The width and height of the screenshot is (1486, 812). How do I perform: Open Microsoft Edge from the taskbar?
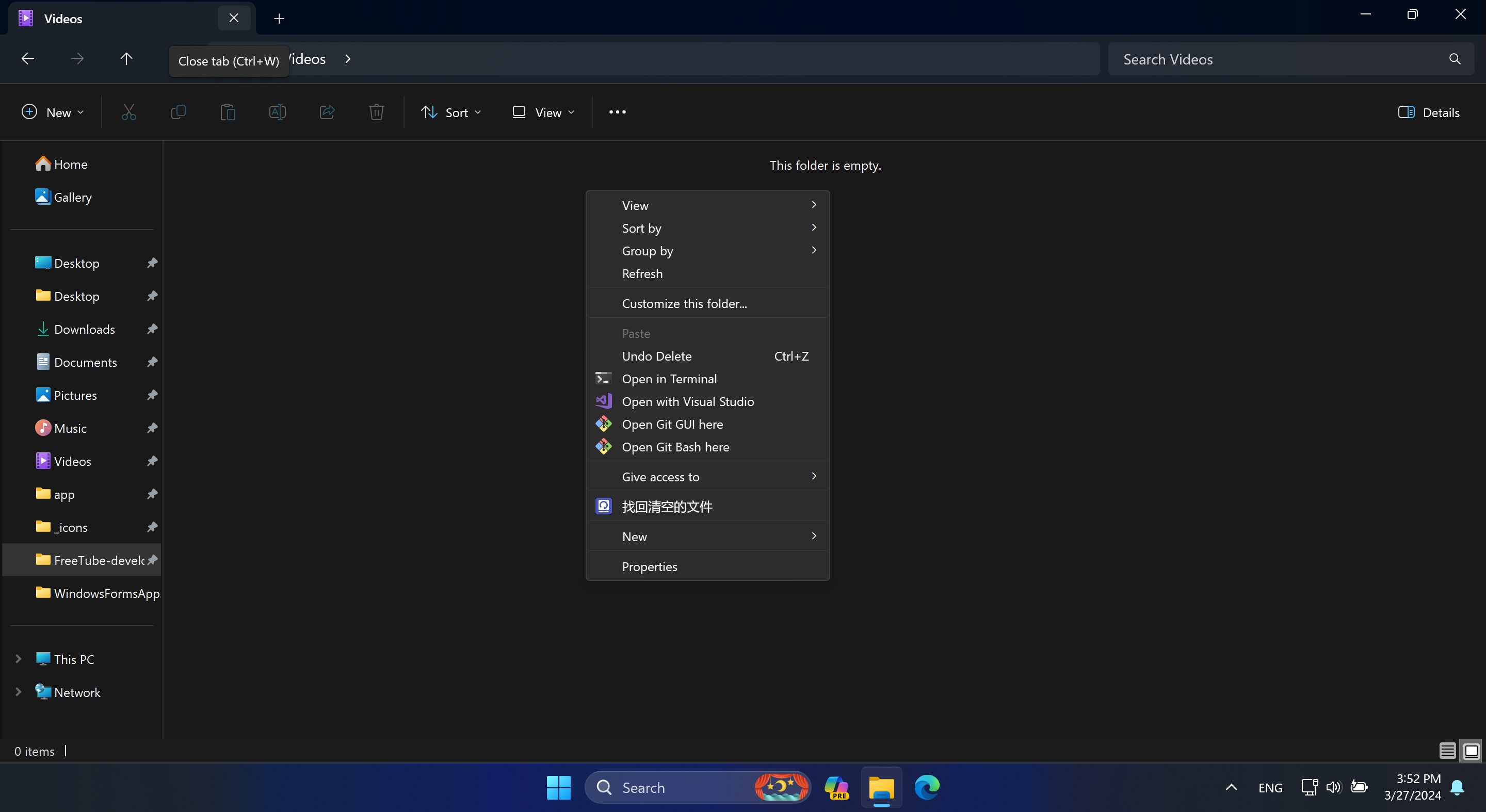click(x=927, y=787)
